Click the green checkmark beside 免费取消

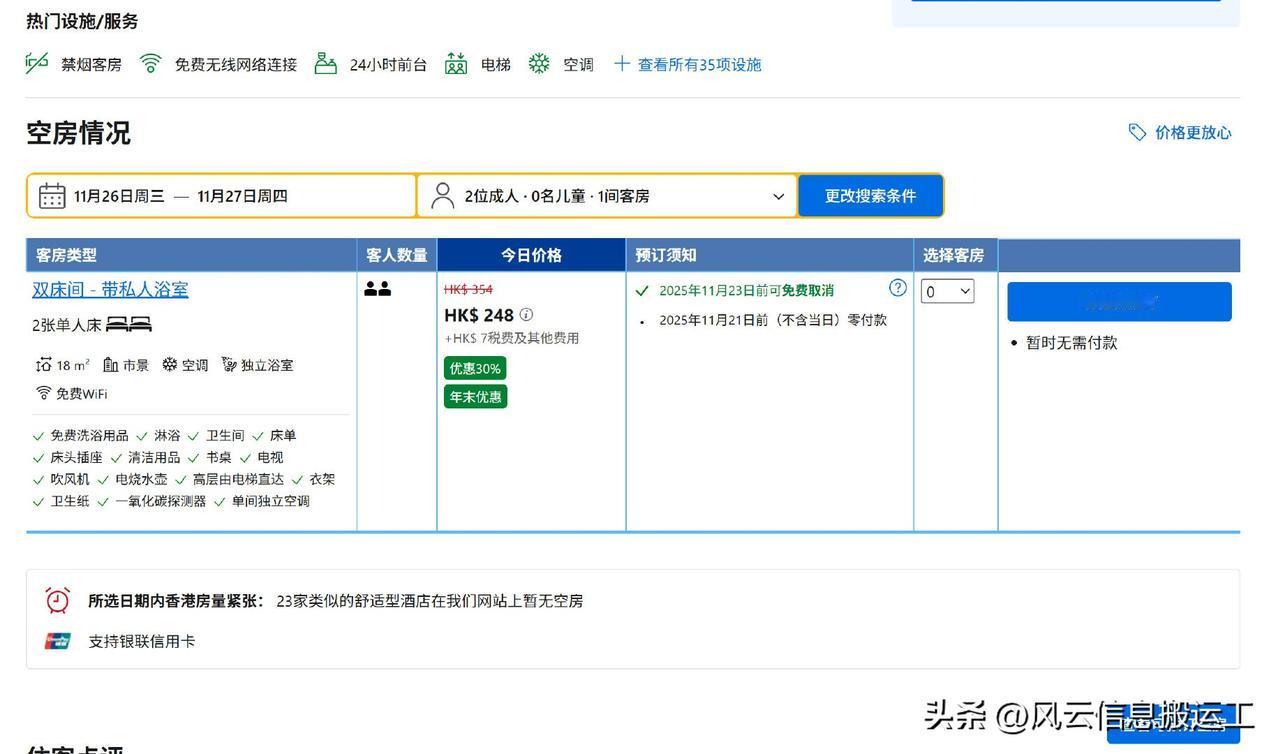642,291
